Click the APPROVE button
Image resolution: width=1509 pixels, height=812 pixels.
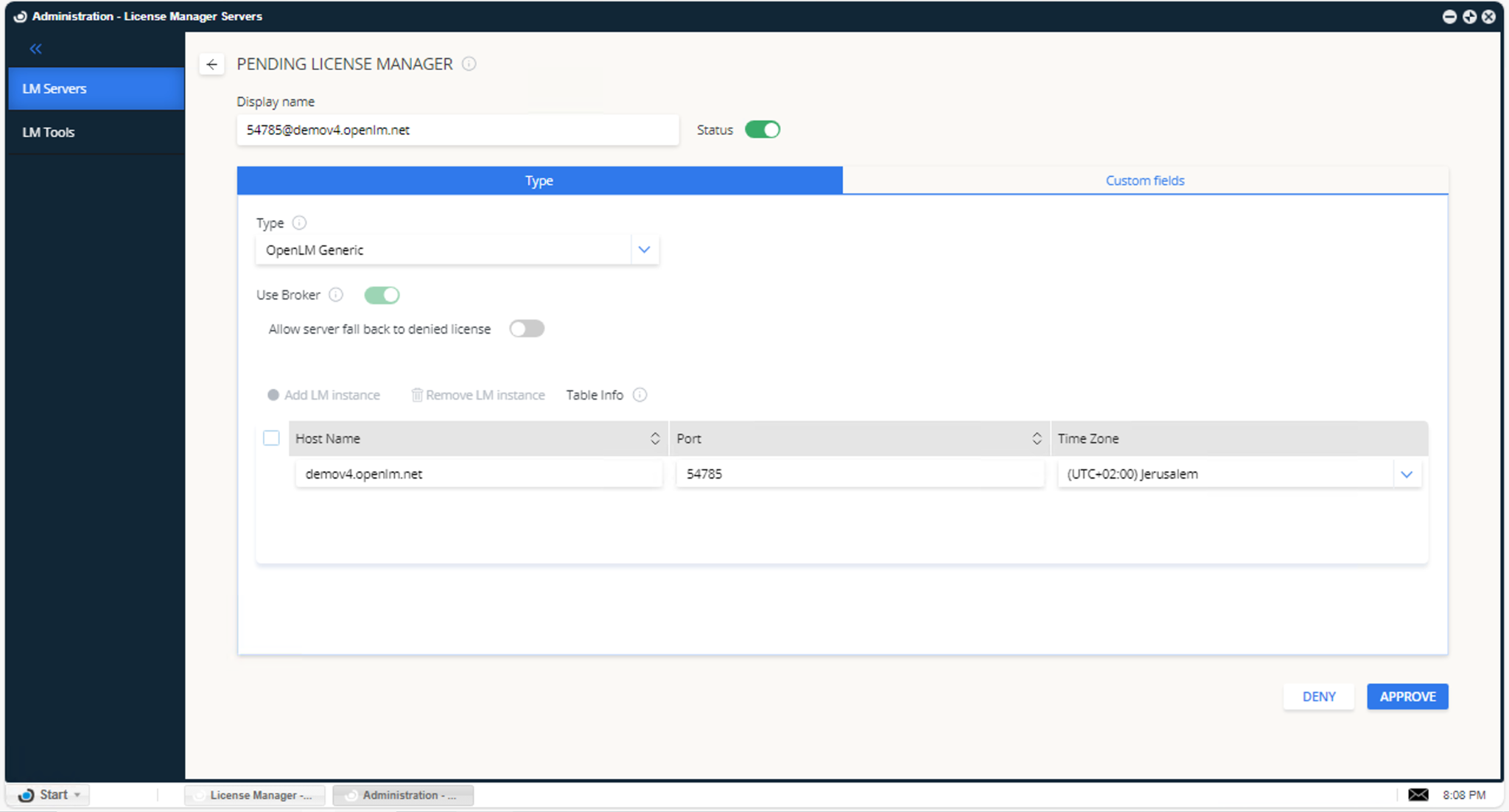coord(1407,696)
